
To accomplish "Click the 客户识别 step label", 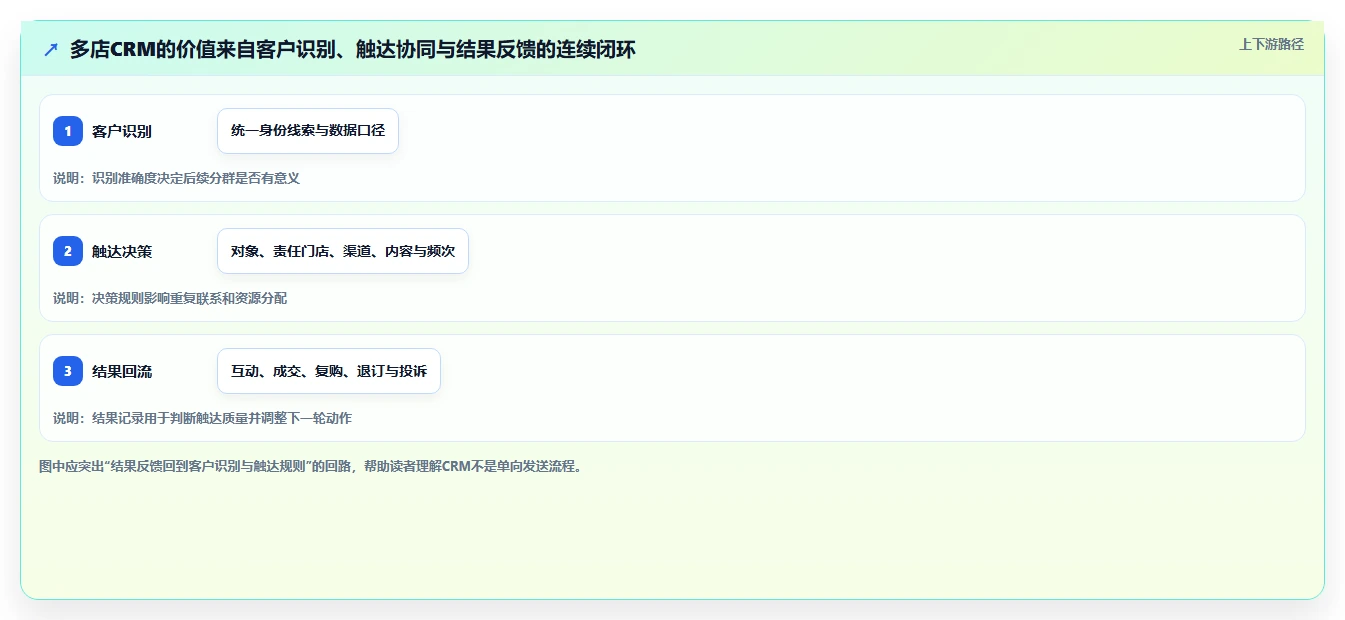I will 122,131.
